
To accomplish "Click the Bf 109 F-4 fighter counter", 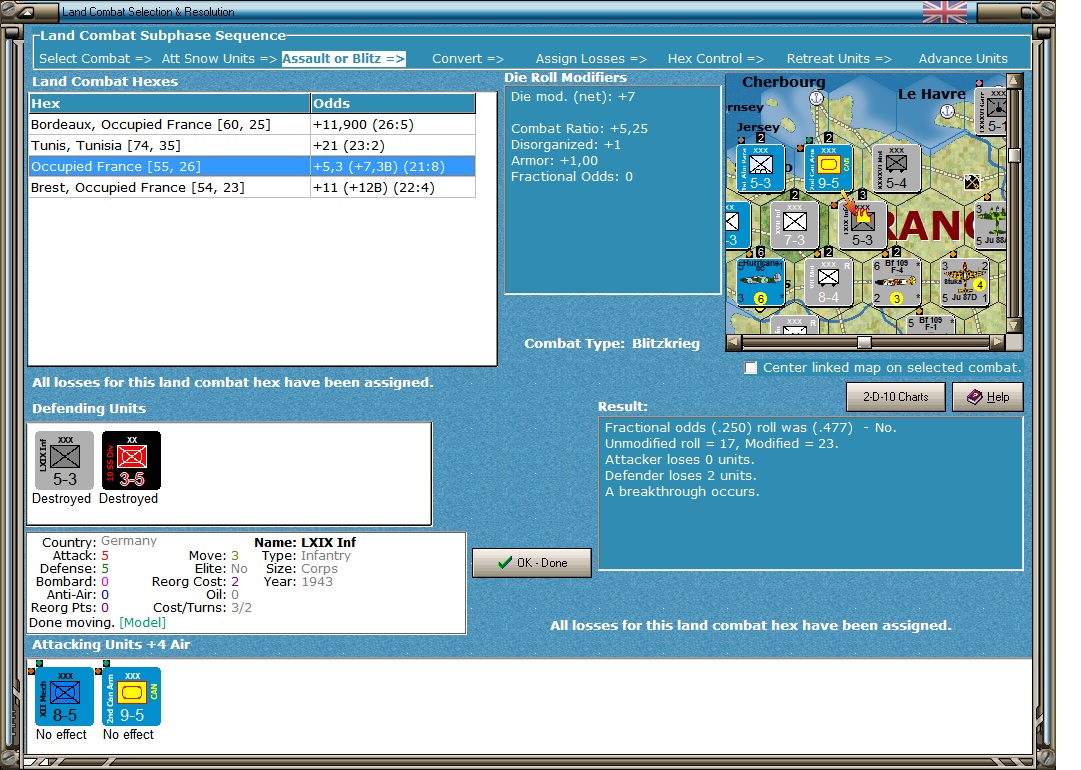I will pos(896,282).
